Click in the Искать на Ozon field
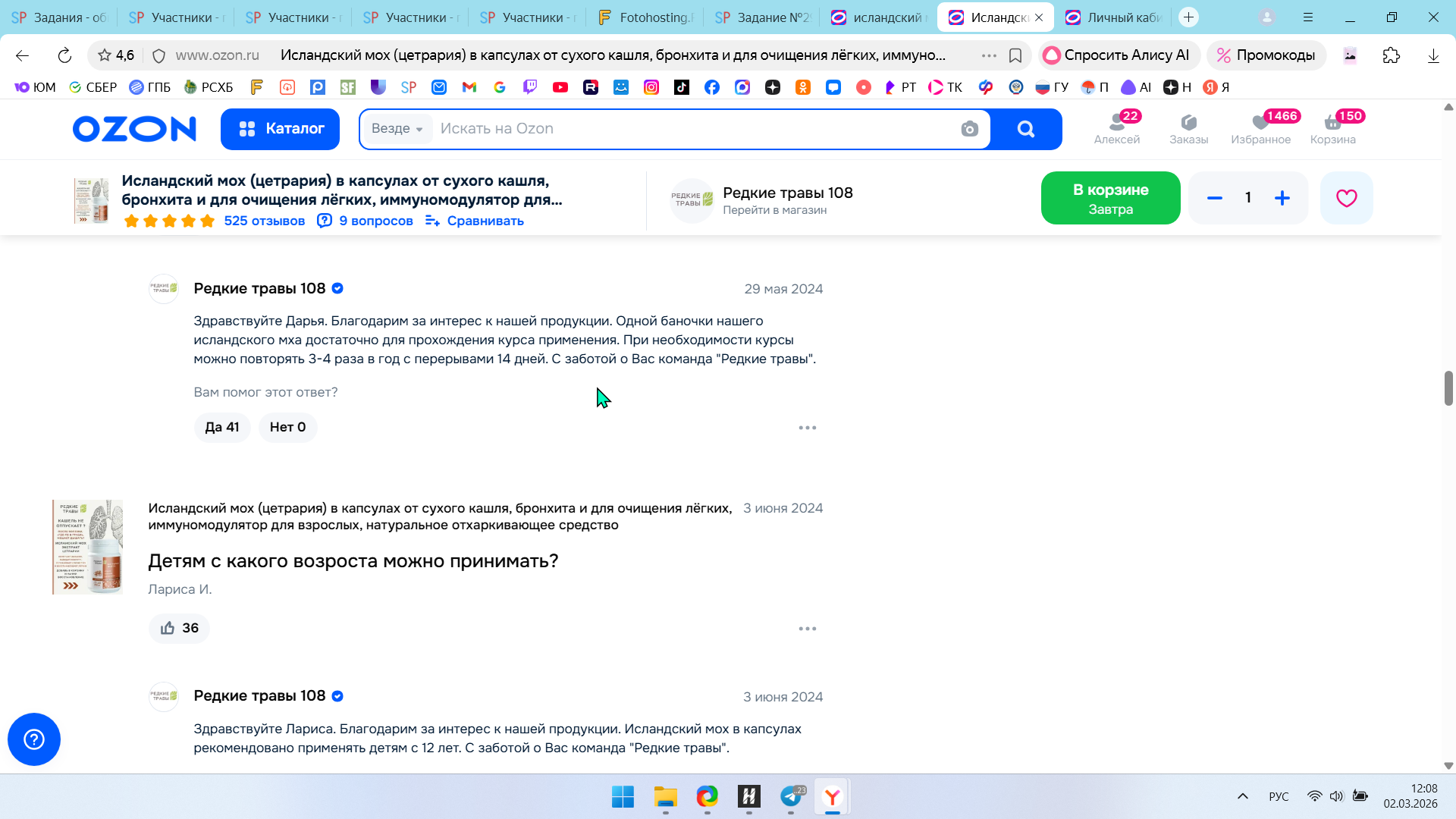Screen dimensions: 1456x819 click(x=682, y=129)
